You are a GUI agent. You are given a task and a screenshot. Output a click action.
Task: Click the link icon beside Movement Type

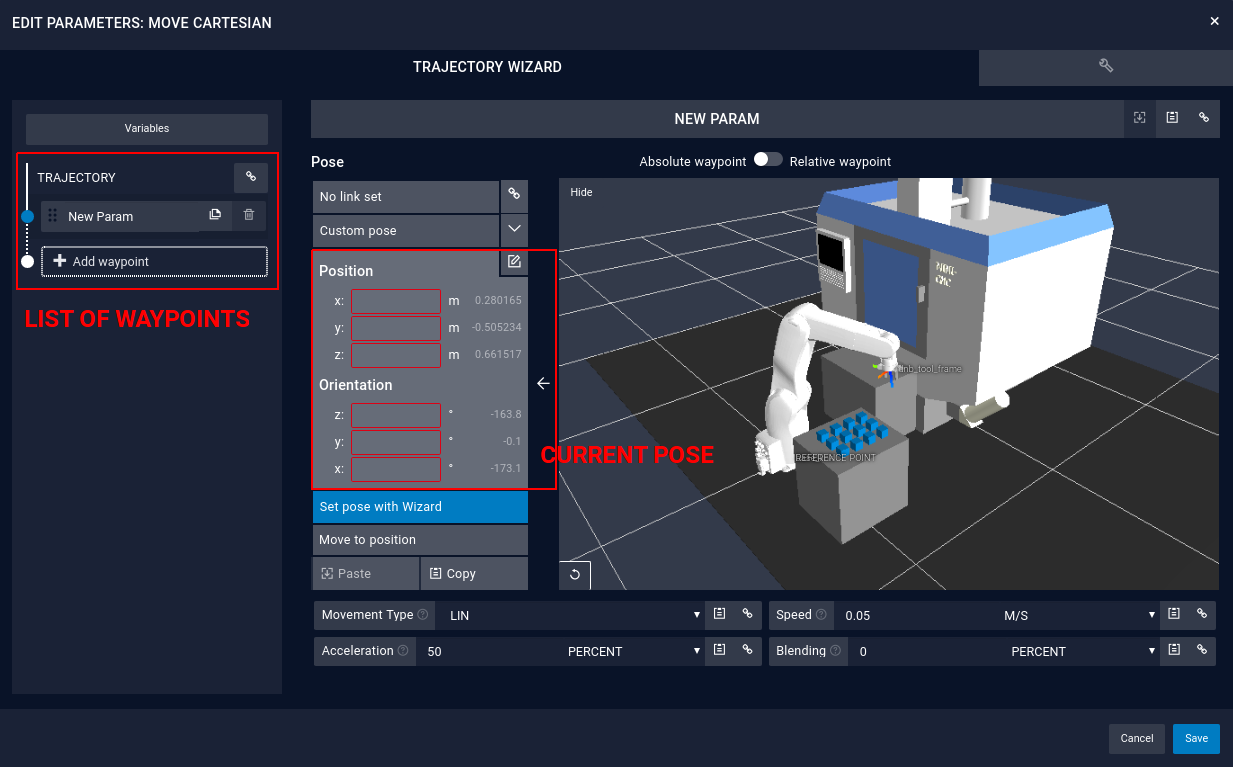click(747, 615)
